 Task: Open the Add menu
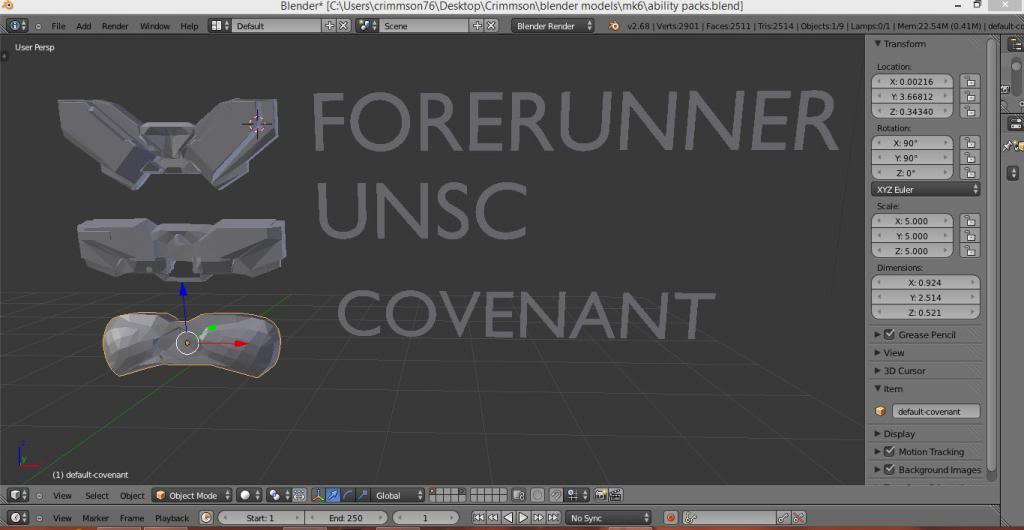coord(84,26)
